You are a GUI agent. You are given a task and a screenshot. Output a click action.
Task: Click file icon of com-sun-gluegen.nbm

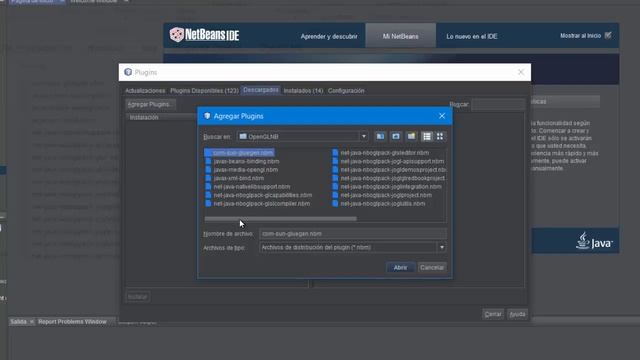pyautogui.click(x=208, y=153)
